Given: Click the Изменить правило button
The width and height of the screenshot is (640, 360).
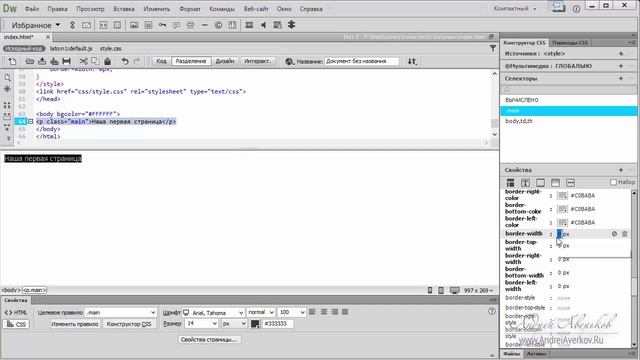Looking at the screenshot, I should 75,324.
